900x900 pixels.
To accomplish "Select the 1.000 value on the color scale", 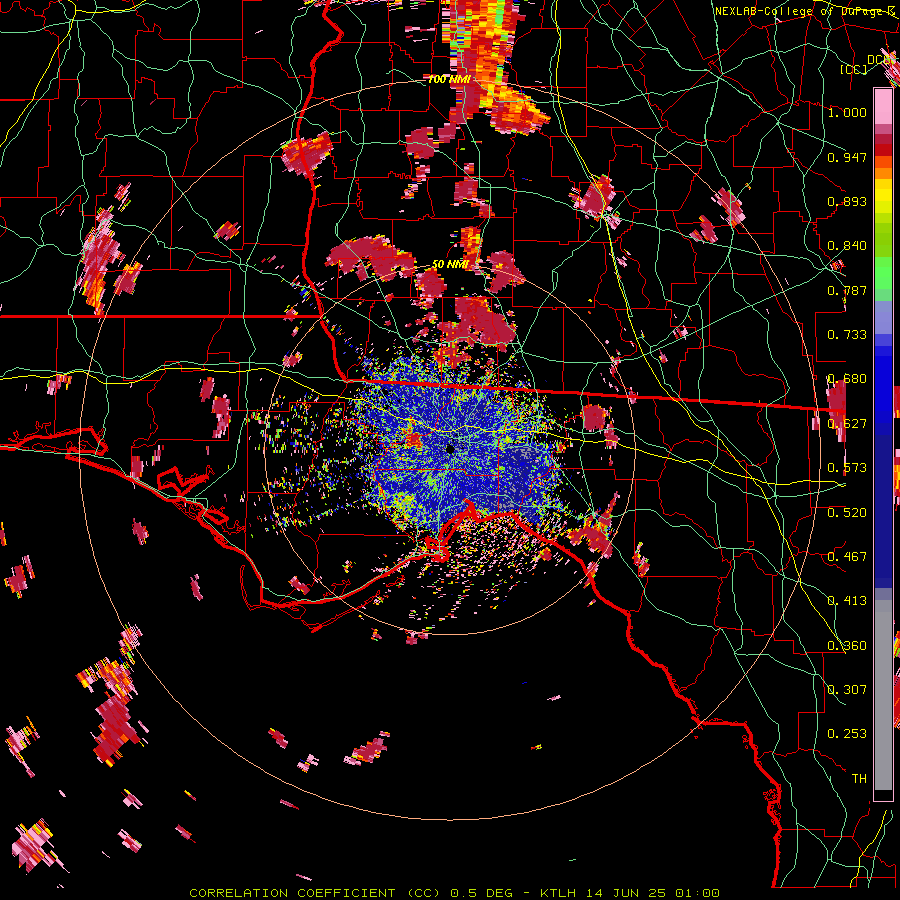I will [847, 112].
